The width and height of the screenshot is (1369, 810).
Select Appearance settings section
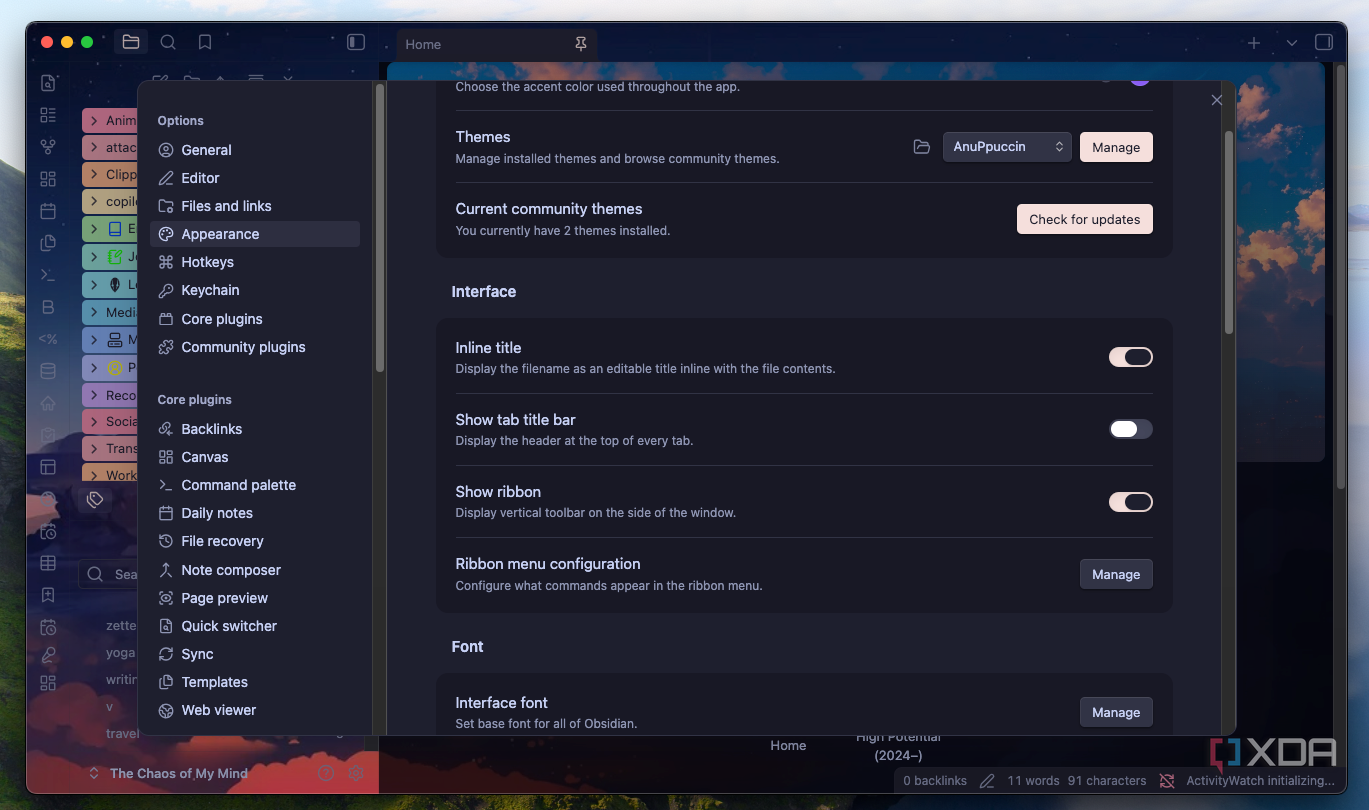[255, 234]
